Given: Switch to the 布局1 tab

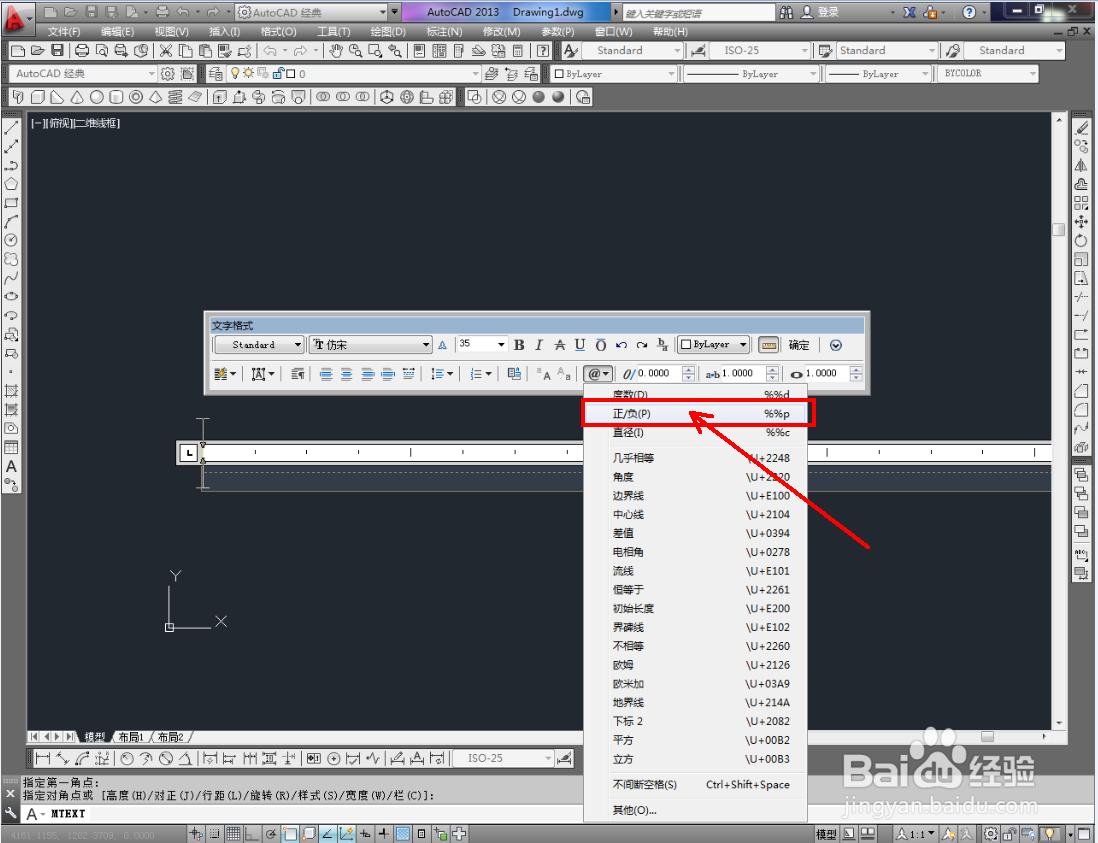Looking at the screenshot, I should pyautogui.click(x=132, y=737).
